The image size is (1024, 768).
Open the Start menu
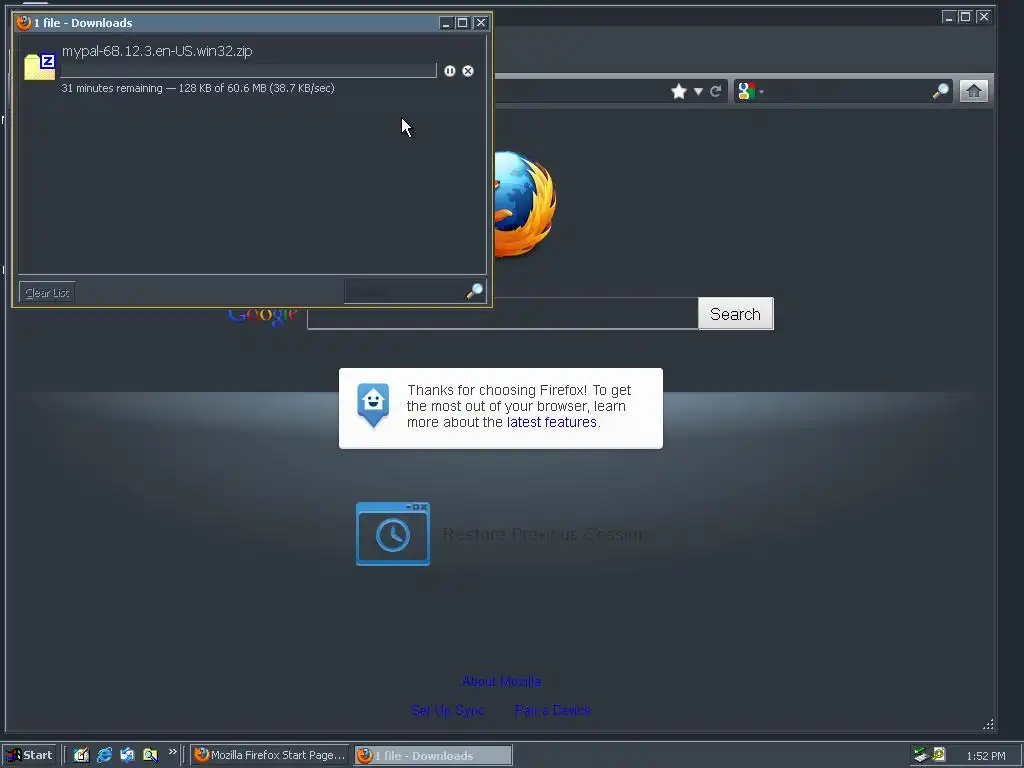[29, 756]
